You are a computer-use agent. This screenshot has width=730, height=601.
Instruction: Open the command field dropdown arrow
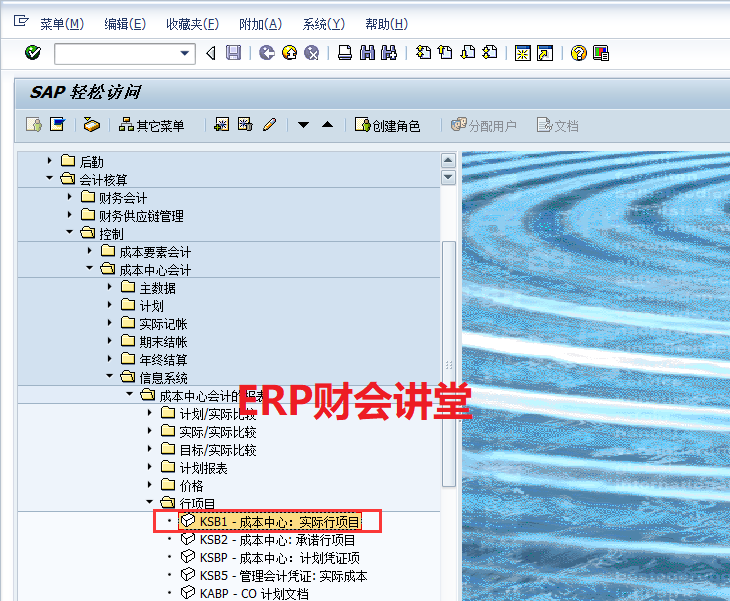[x=185, y=53]
